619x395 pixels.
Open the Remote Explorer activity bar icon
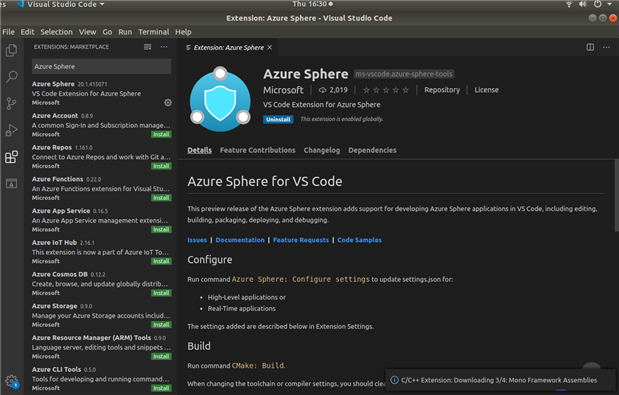[x=11, y=183]
